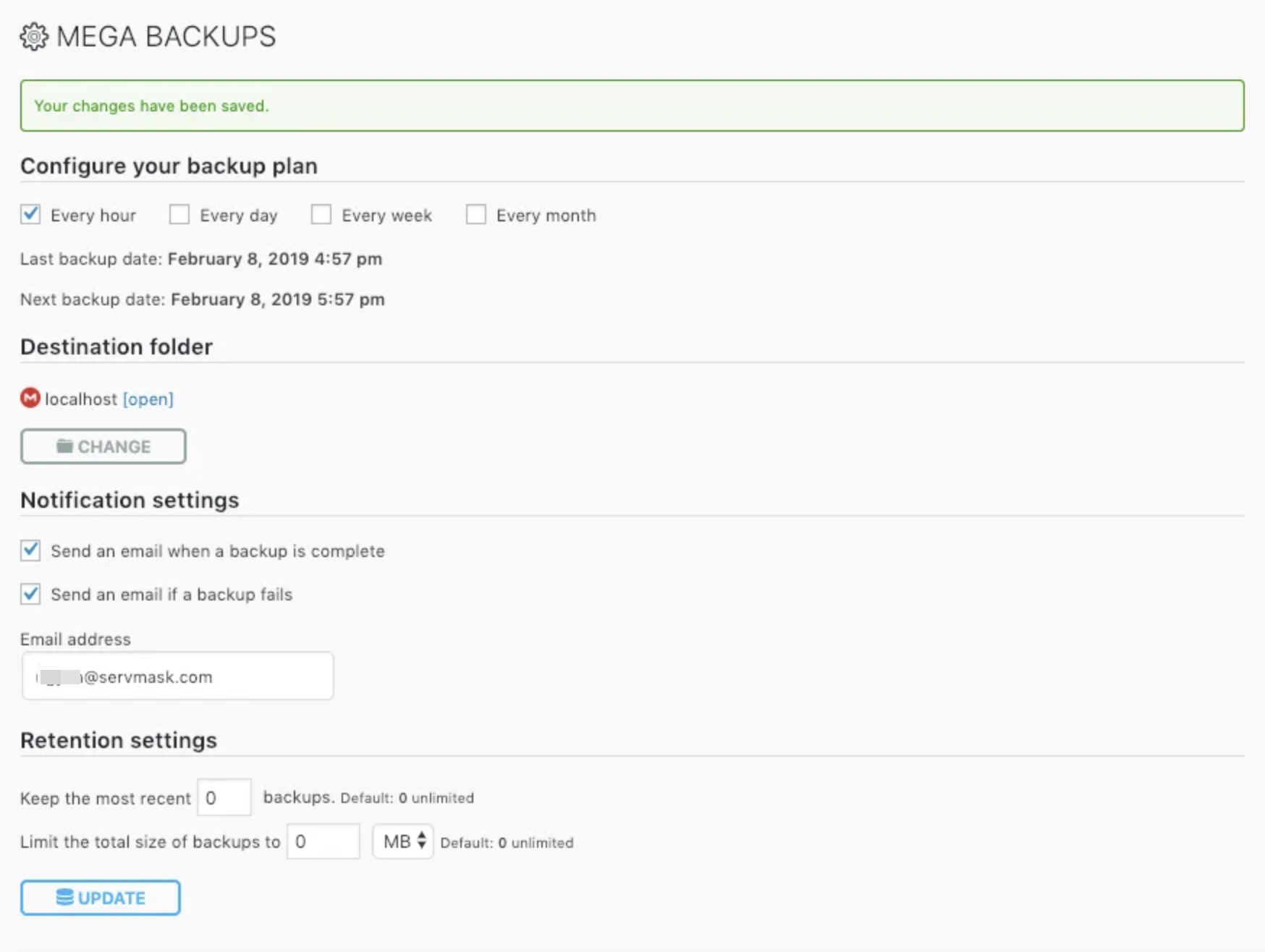Focus the most recent backups count field
Image resolution: width=1265 pixels, height=952 pixels.
tap(224, 797)
